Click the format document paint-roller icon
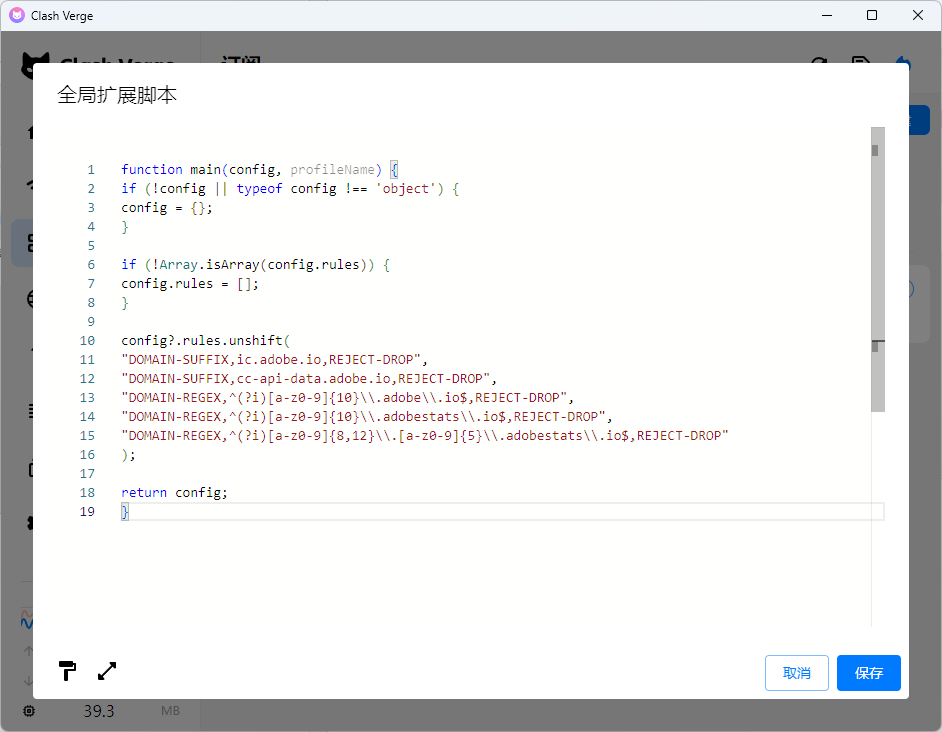Viewport: 942px width, 732px height. [67, 671]
